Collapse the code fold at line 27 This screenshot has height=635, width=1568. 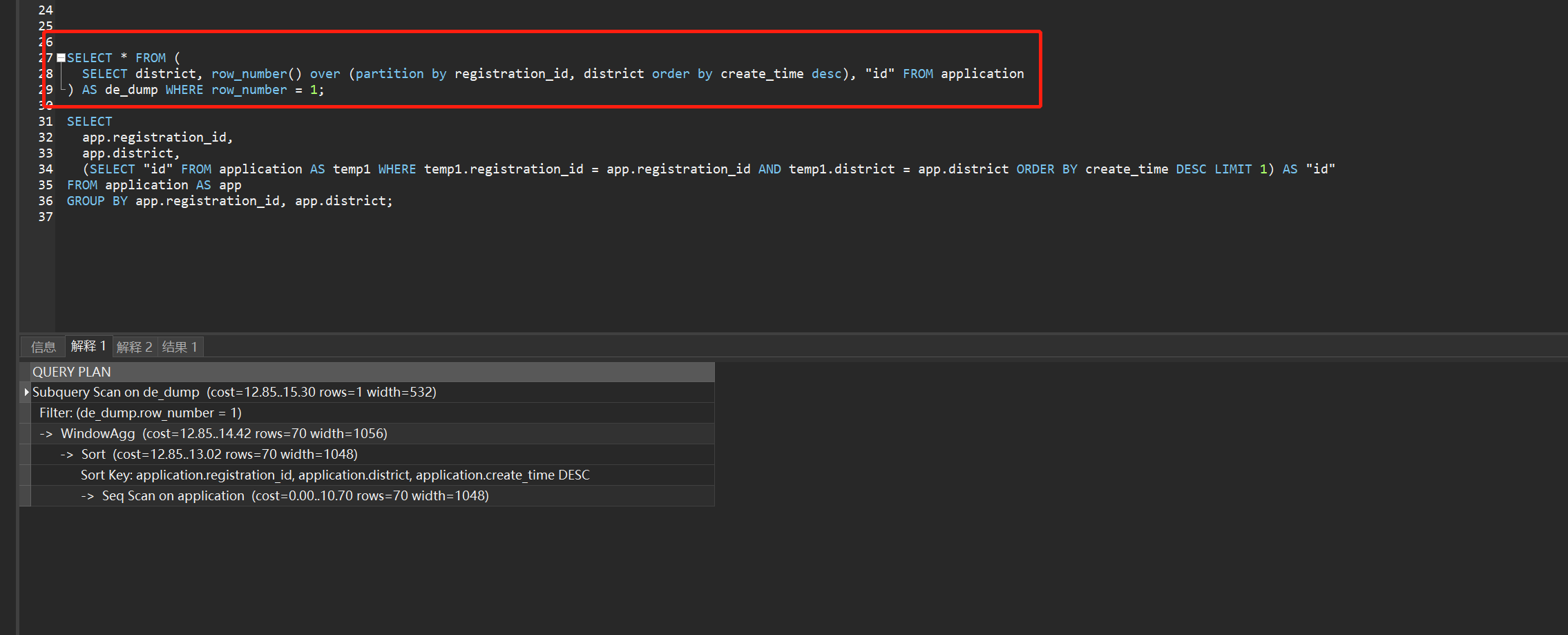(61, 58)
